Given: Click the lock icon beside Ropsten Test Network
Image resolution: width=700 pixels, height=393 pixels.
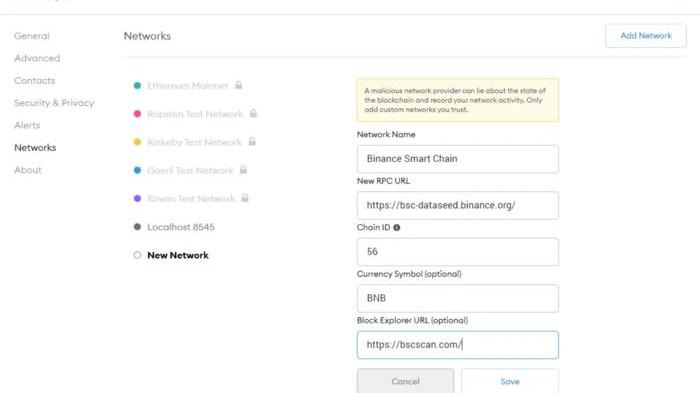Looking at the screenshot, I should tap(253, 113).
